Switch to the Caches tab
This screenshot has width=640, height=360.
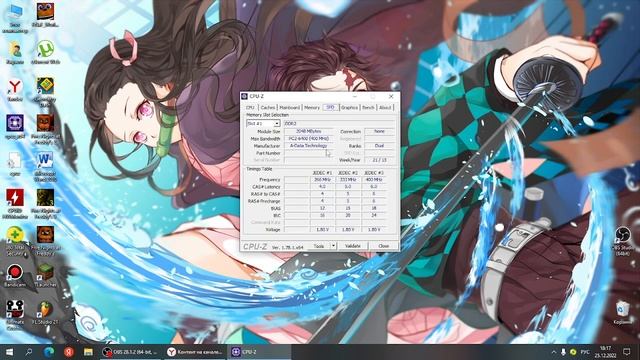point(268,107)
